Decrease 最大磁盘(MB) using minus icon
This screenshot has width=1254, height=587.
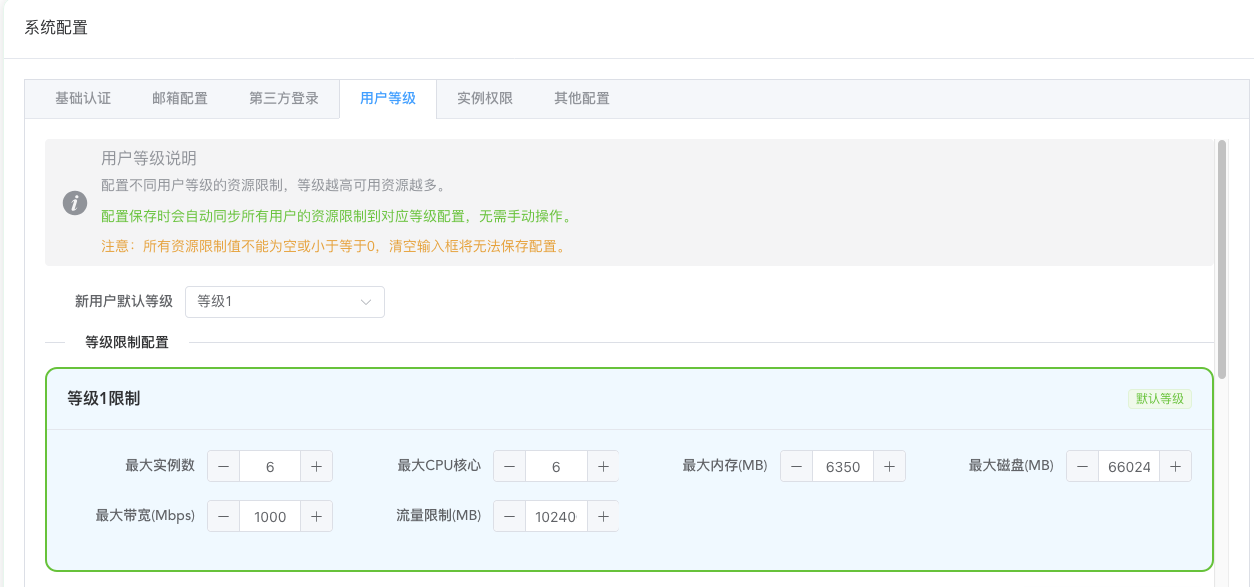click(x=1083, y=466)
